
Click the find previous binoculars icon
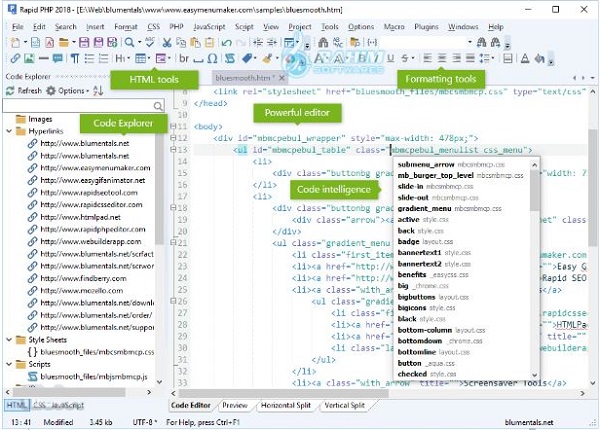pyautogui.click(x=481, y=42)
